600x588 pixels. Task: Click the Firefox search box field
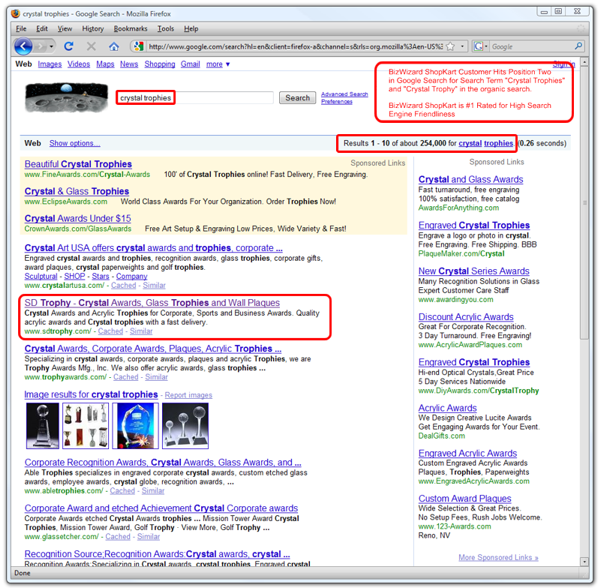532,47
